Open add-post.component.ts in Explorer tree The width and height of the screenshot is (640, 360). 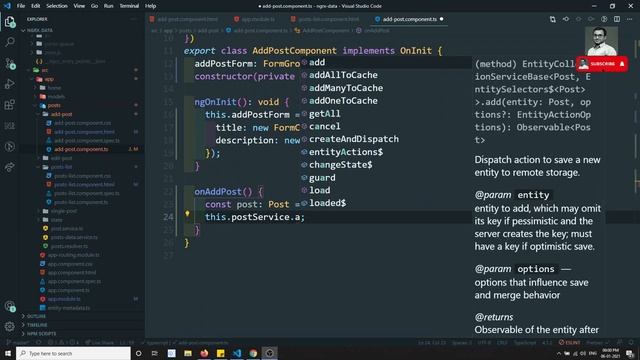[x=81, y=149]
